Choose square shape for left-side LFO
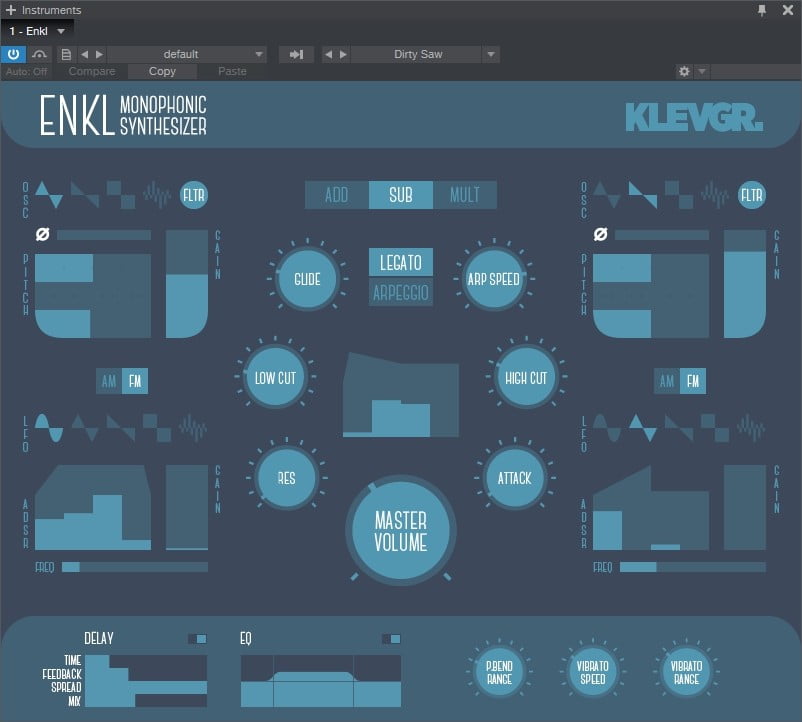Viewport: 802px width, 722px height. point(157,428)
